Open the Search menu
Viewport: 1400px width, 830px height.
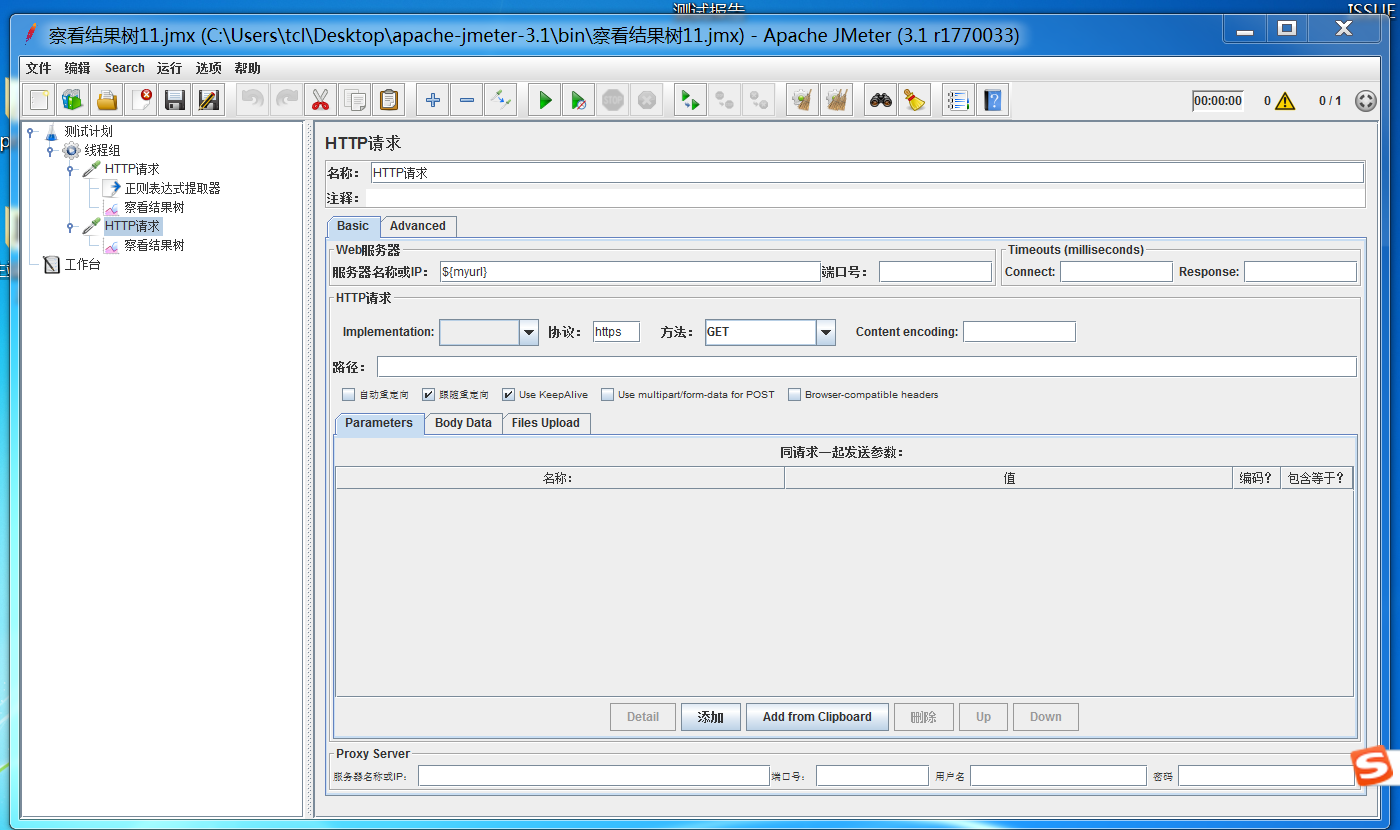(125, 68)
